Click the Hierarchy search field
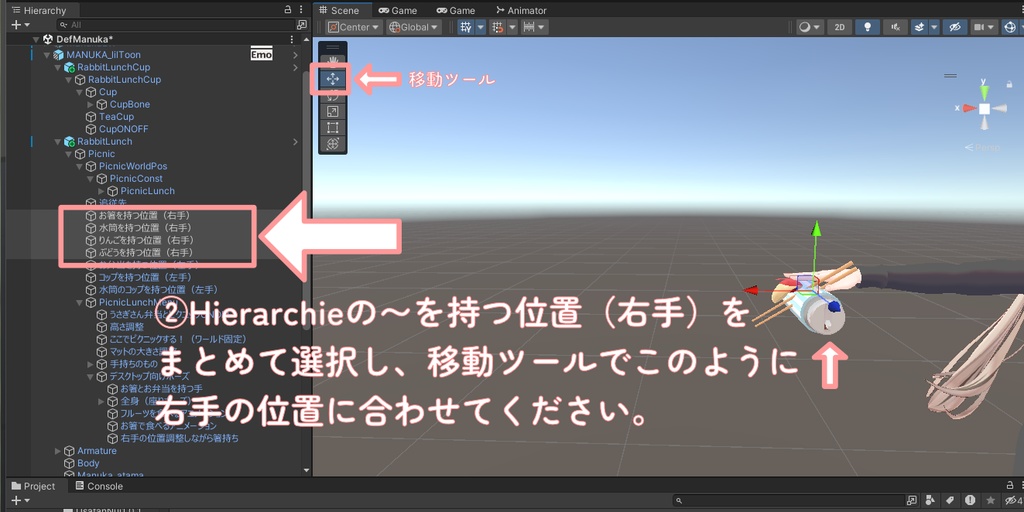Image resolution: width=1024 pixels, height=512 pixels. [175, 25]
